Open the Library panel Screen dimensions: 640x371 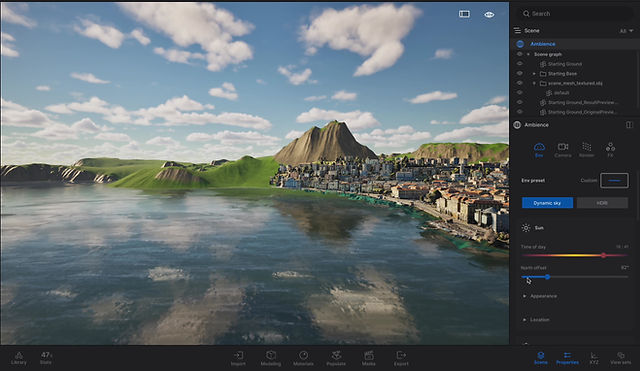19,358
